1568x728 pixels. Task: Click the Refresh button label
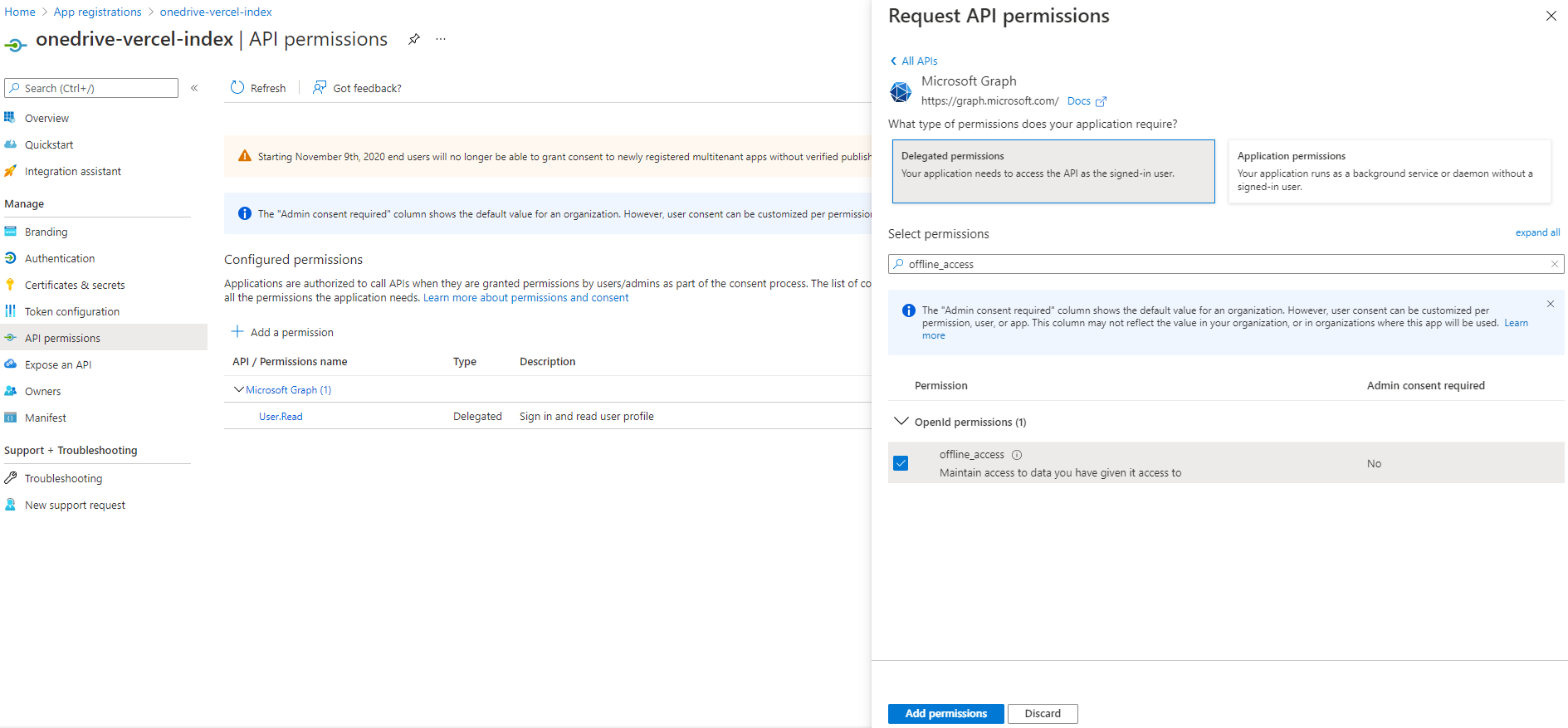coord(268,88)
